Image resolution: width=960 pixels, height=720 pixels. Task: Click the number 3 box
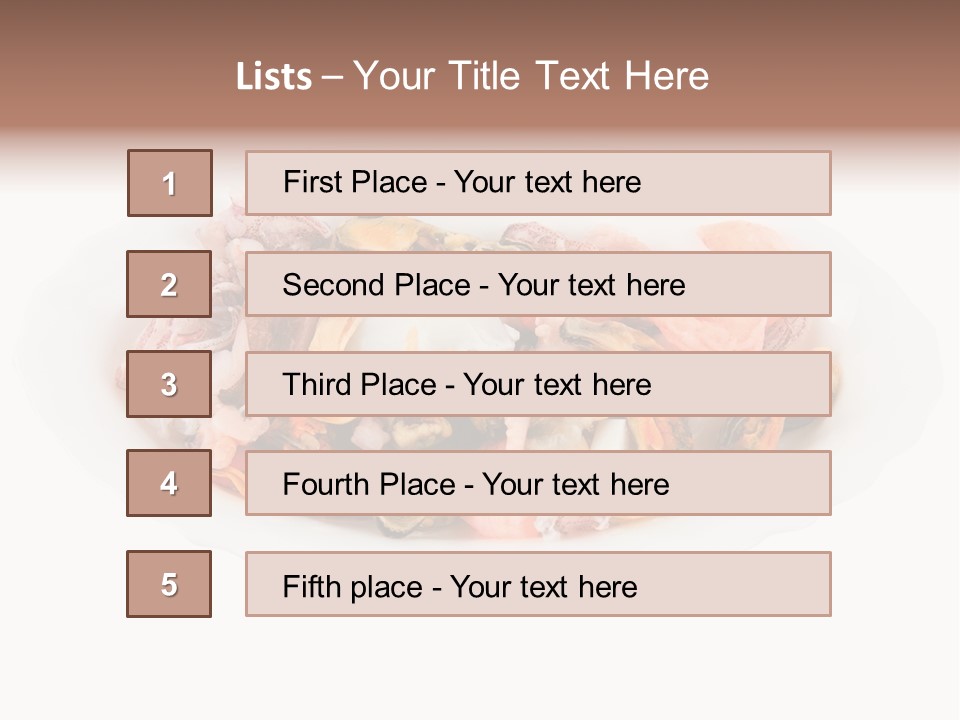tap(169, 384)
